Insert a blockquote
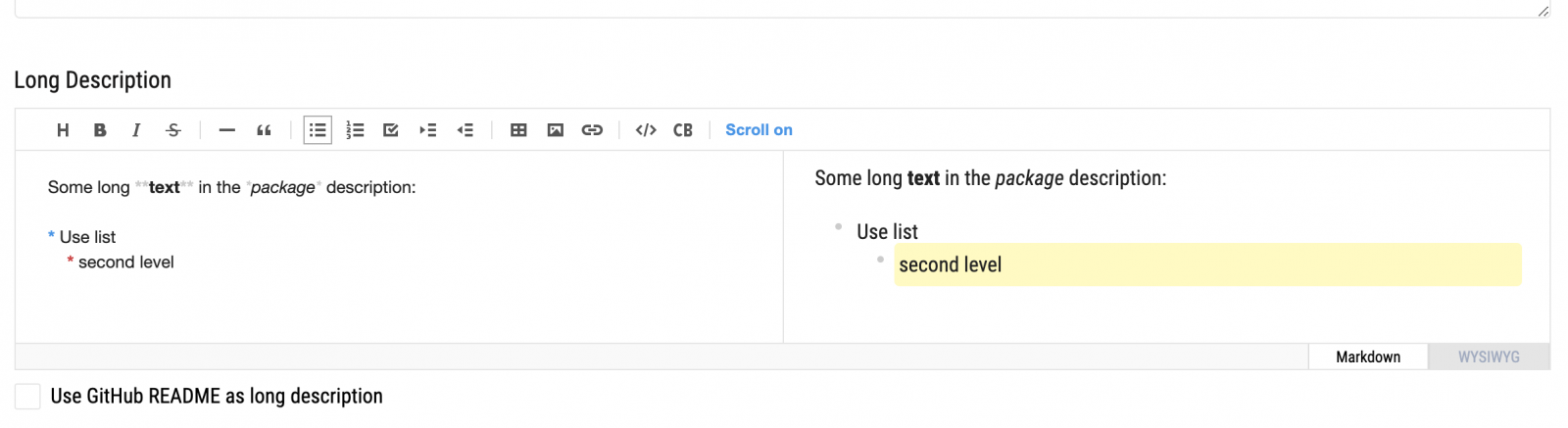 pos(264,130)
